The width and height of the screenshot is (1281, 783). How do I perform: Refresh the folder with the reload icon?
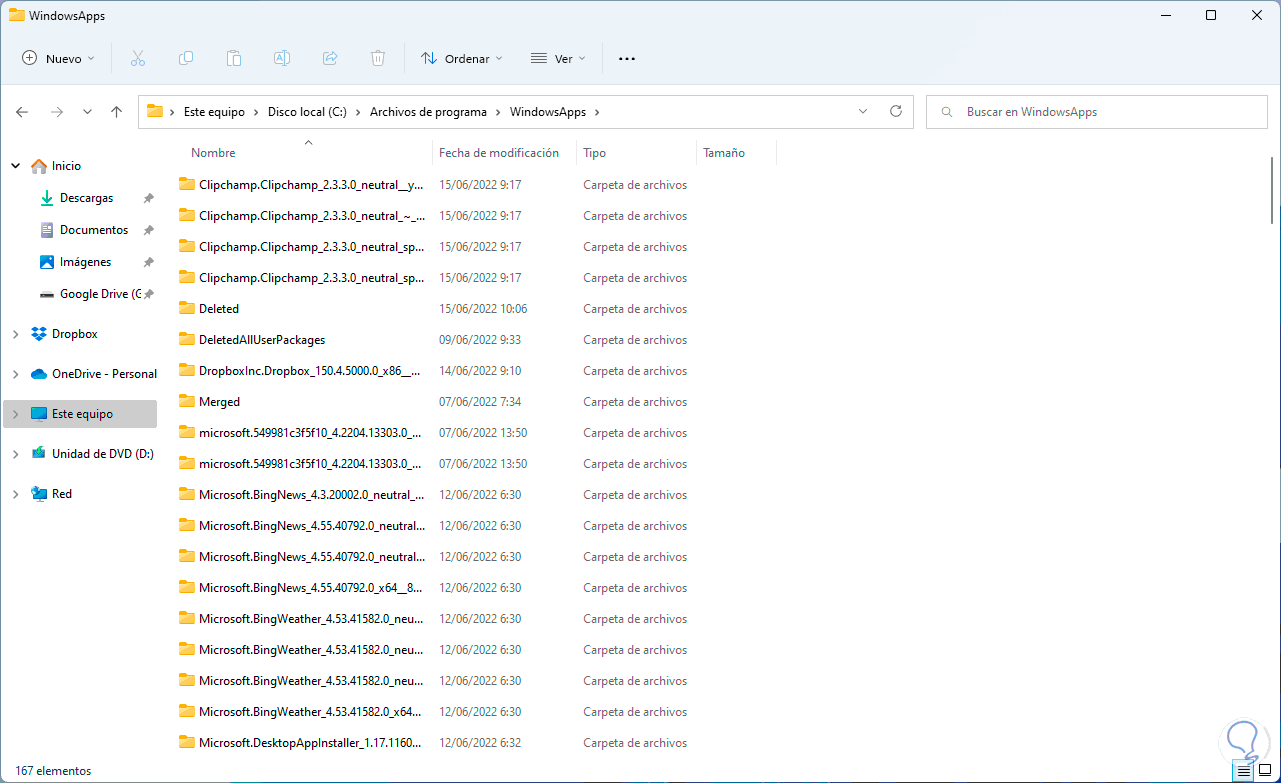[895, 112]
